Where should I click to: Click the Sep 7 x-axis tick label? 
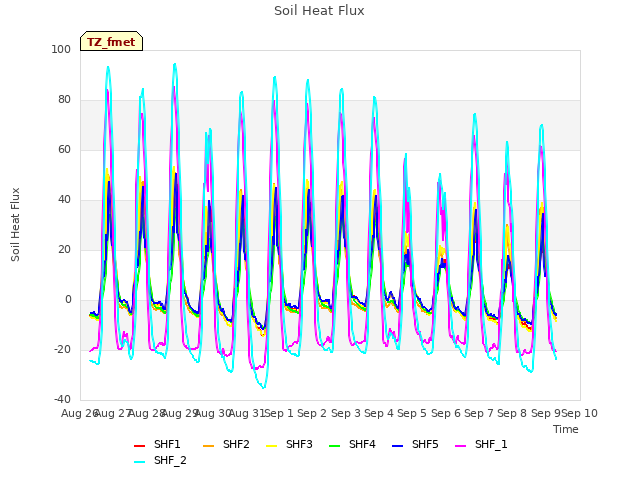pos(479,413)
